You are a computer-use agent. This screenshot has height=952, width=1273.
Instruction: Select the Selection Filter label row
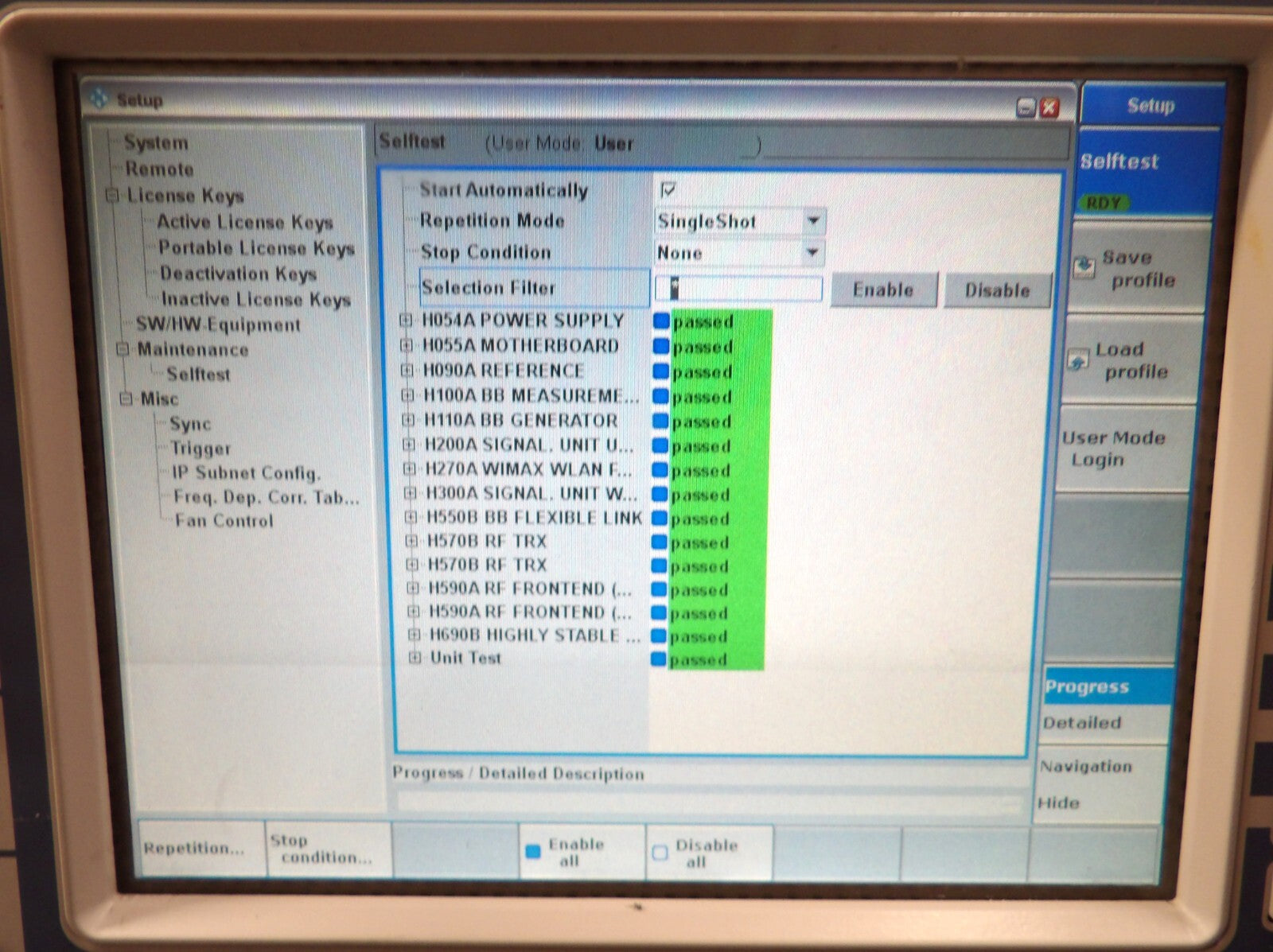click(533, 288)
